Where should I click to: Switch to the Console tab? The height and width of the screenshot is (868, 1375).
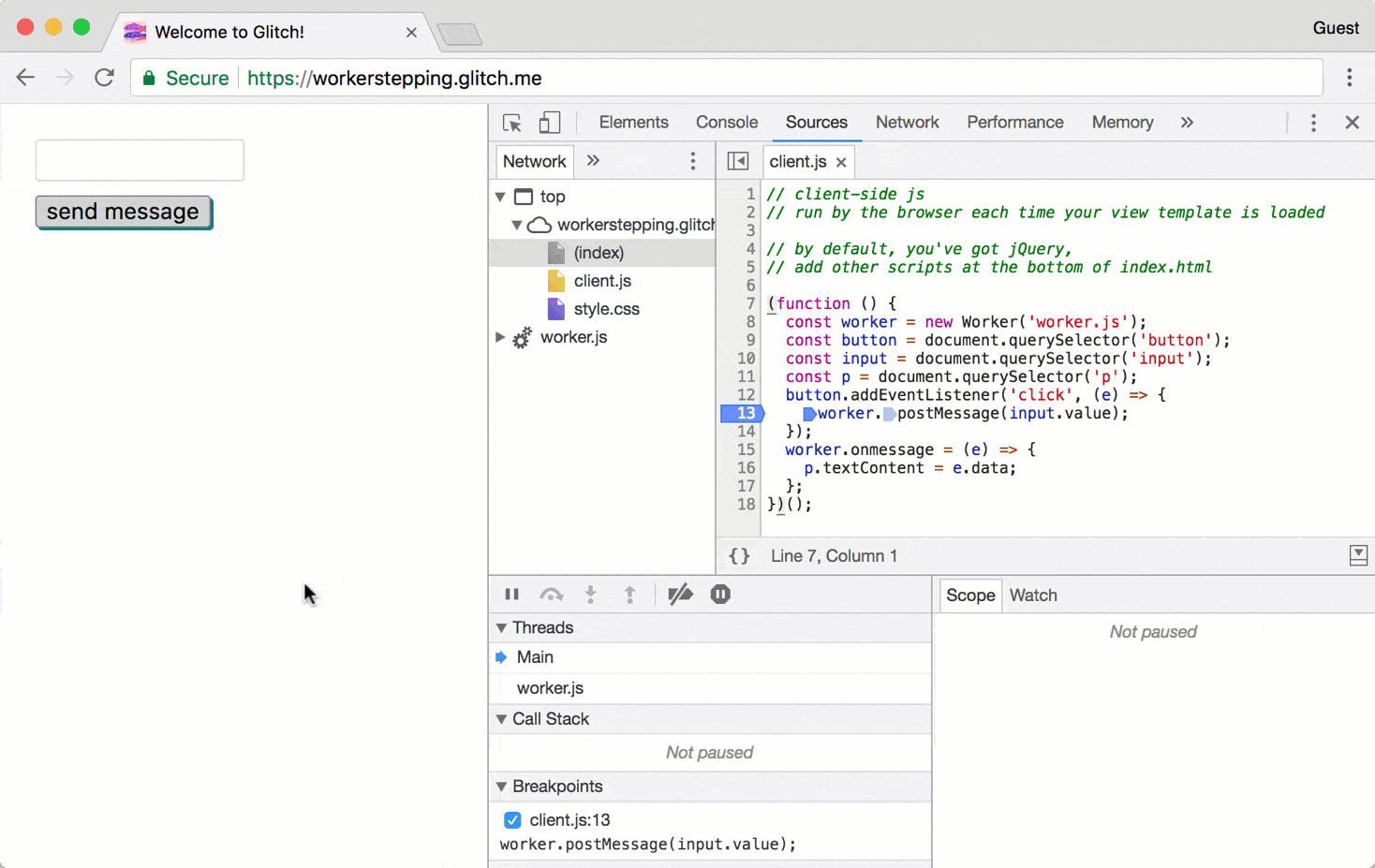pos(727,123)
